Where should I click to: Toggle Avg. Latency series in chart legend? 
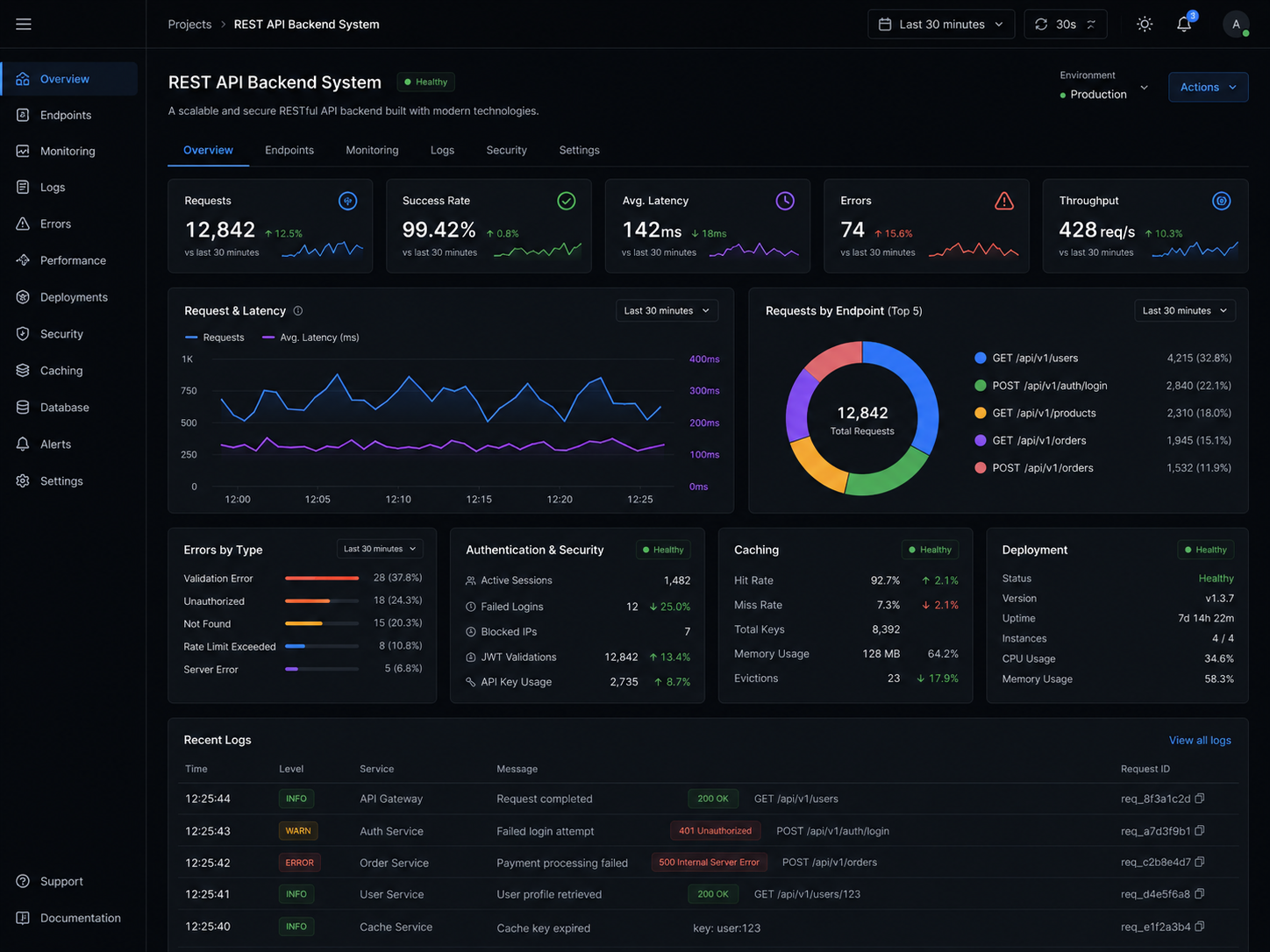(310, 337)
